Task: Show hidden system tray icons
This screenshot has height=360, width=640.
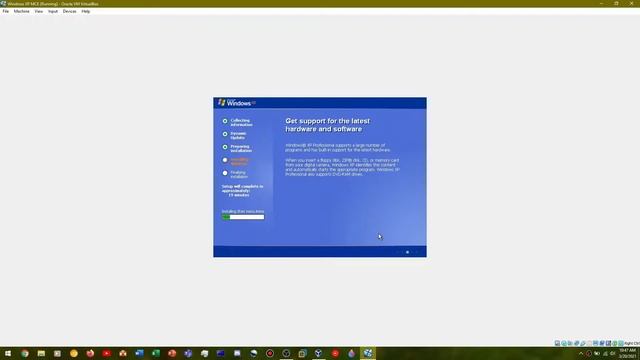Action: point(581,353)
